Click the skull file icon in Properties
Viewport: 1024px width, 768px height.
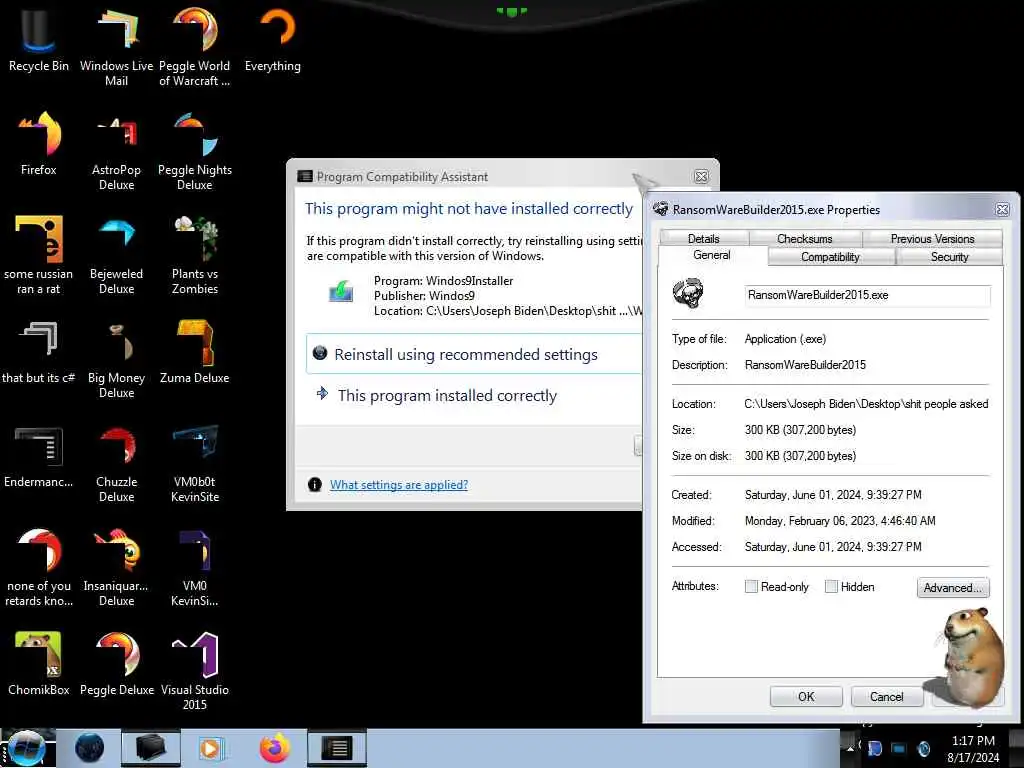point(688,294)
